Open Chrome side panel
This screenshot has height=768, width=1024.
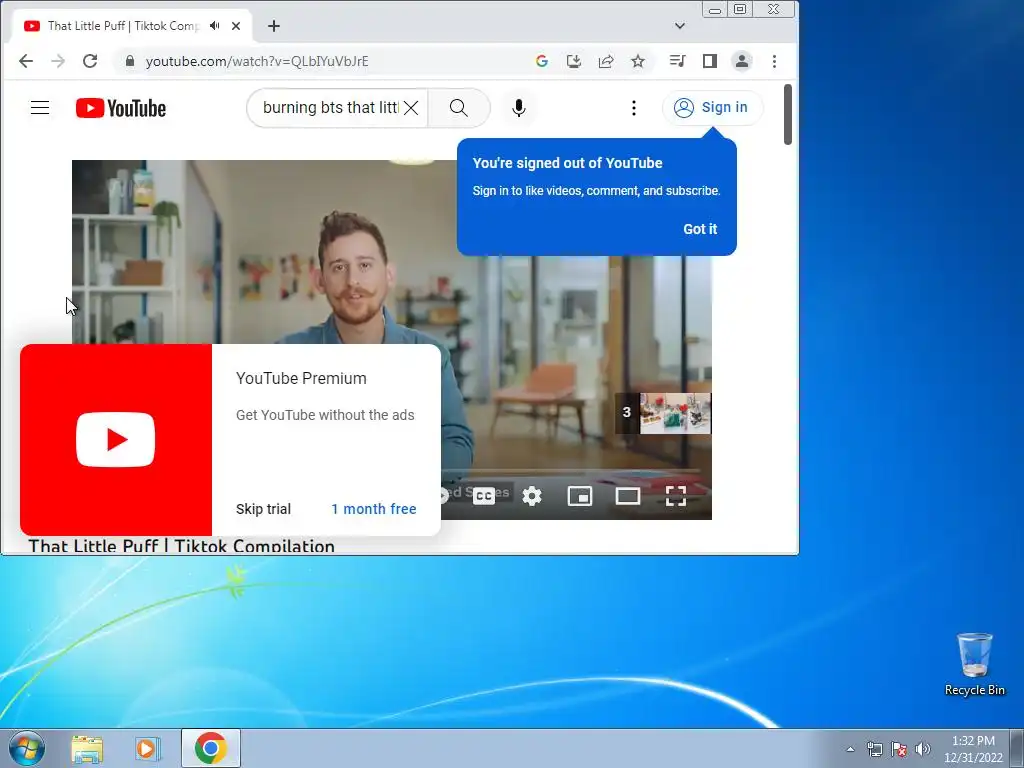tap(709, 61)
